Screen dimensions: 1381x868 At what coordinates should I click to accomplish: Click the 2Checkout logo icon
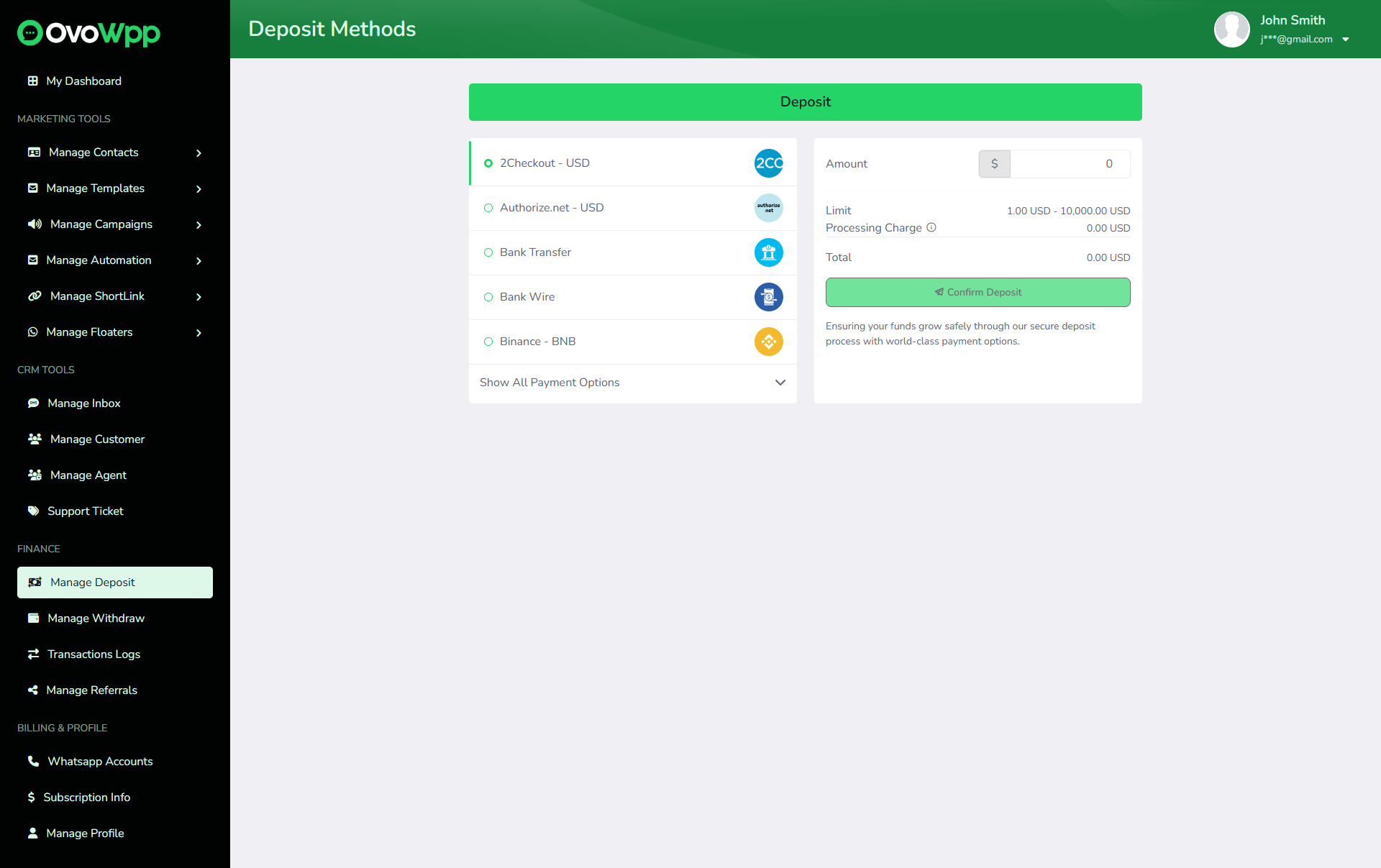768,163
